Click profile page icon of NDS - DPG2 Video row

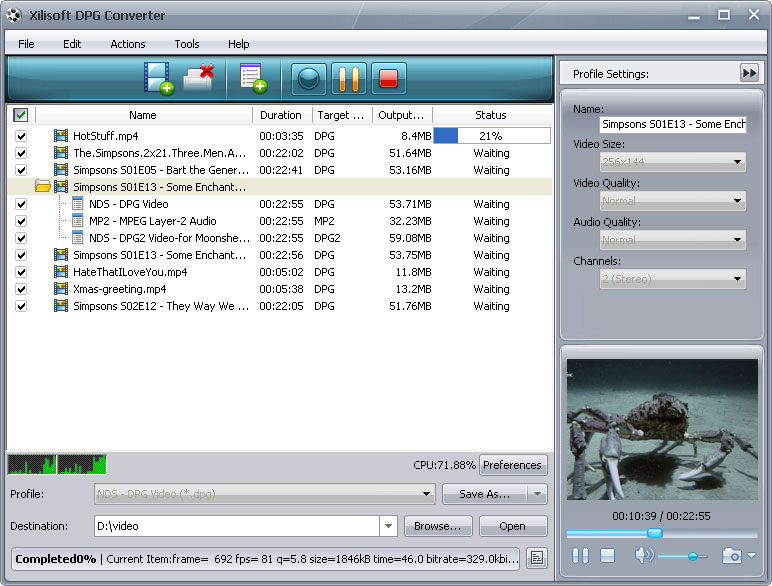coord(77,238)
